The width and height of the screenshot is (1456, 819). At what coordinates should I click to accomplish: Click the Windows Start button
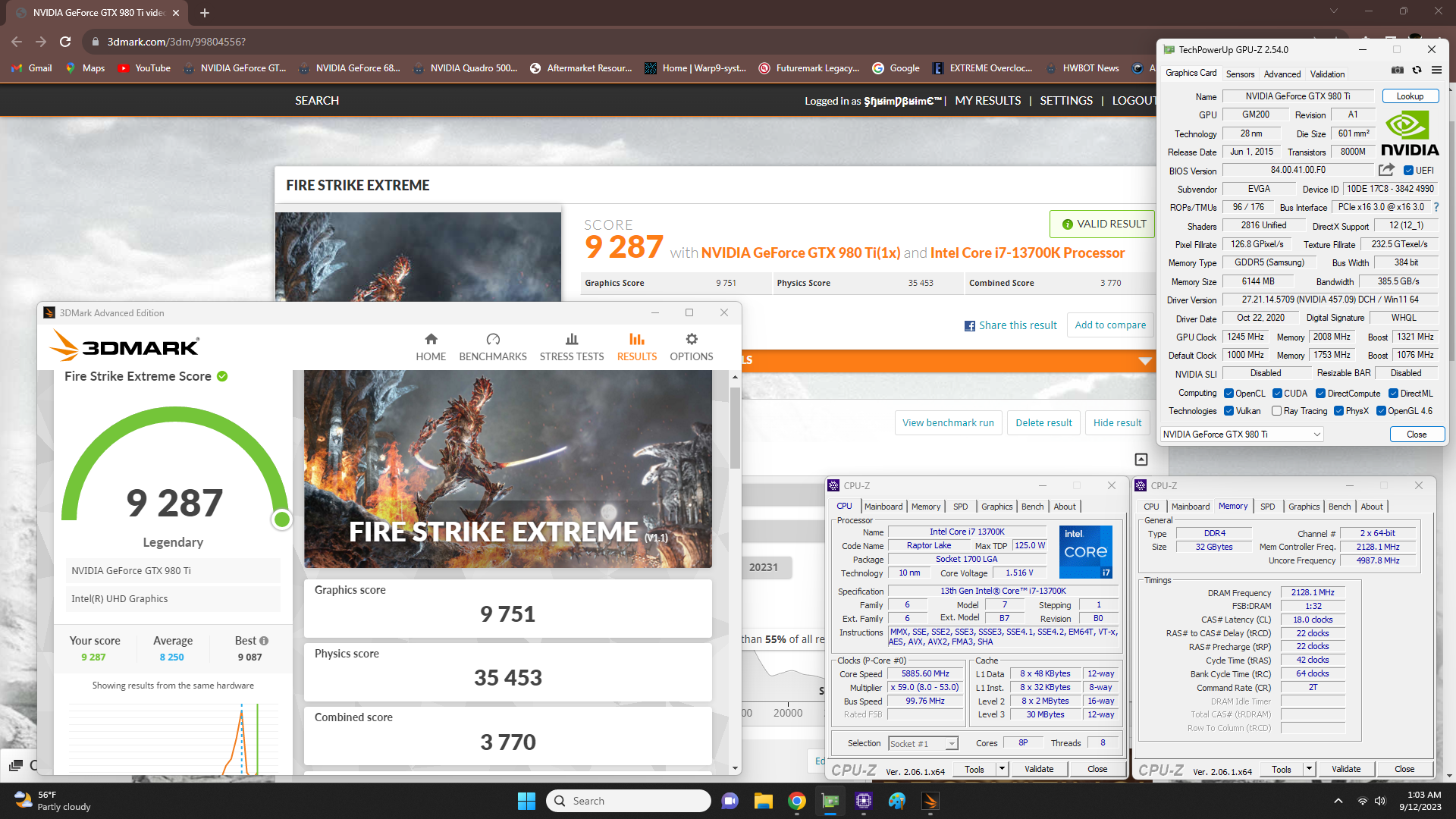click(526, 801)
